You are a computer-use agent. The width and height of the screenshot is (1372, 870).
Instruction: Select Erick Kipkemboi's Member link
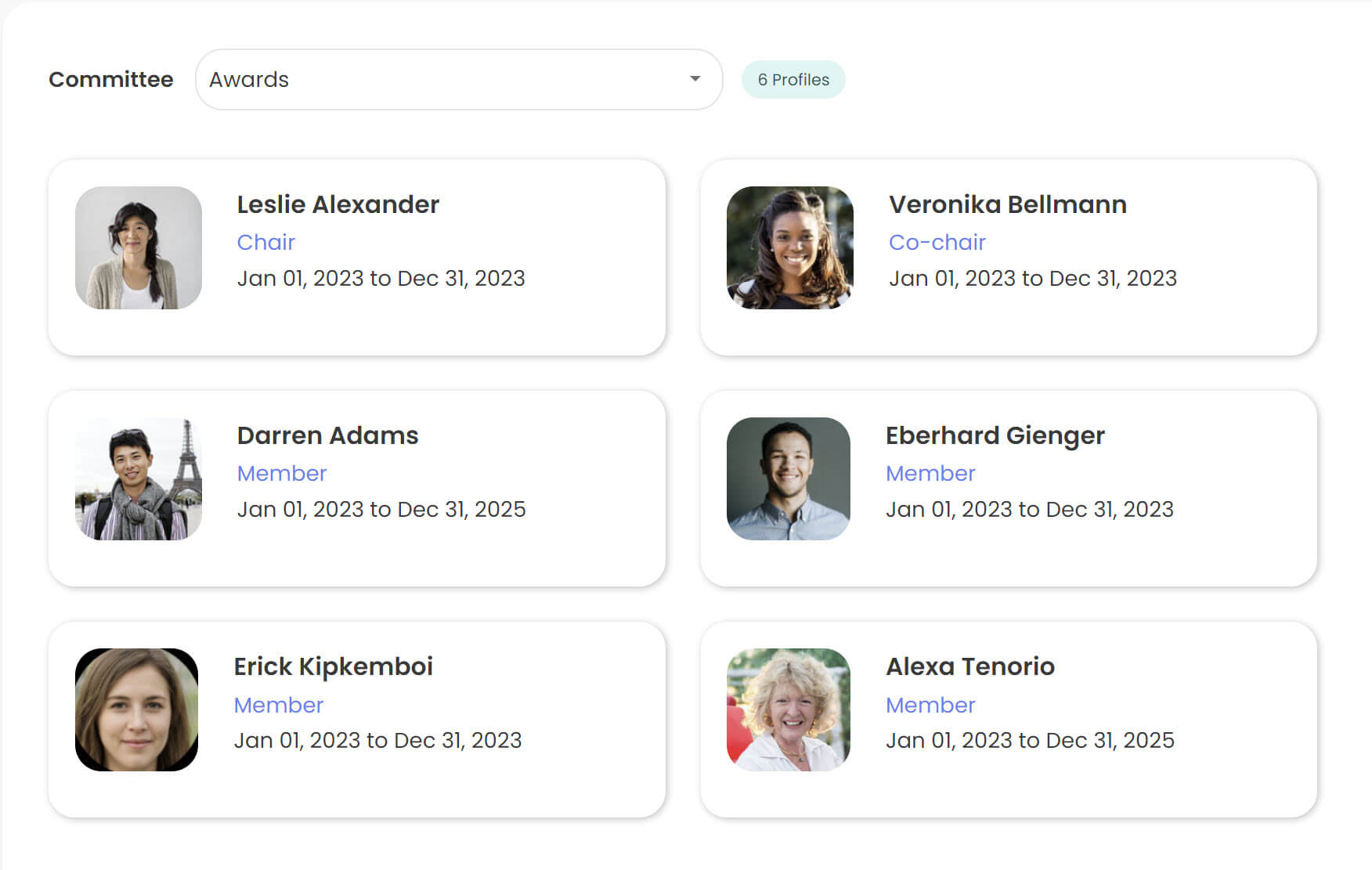(x=279, y=705)
